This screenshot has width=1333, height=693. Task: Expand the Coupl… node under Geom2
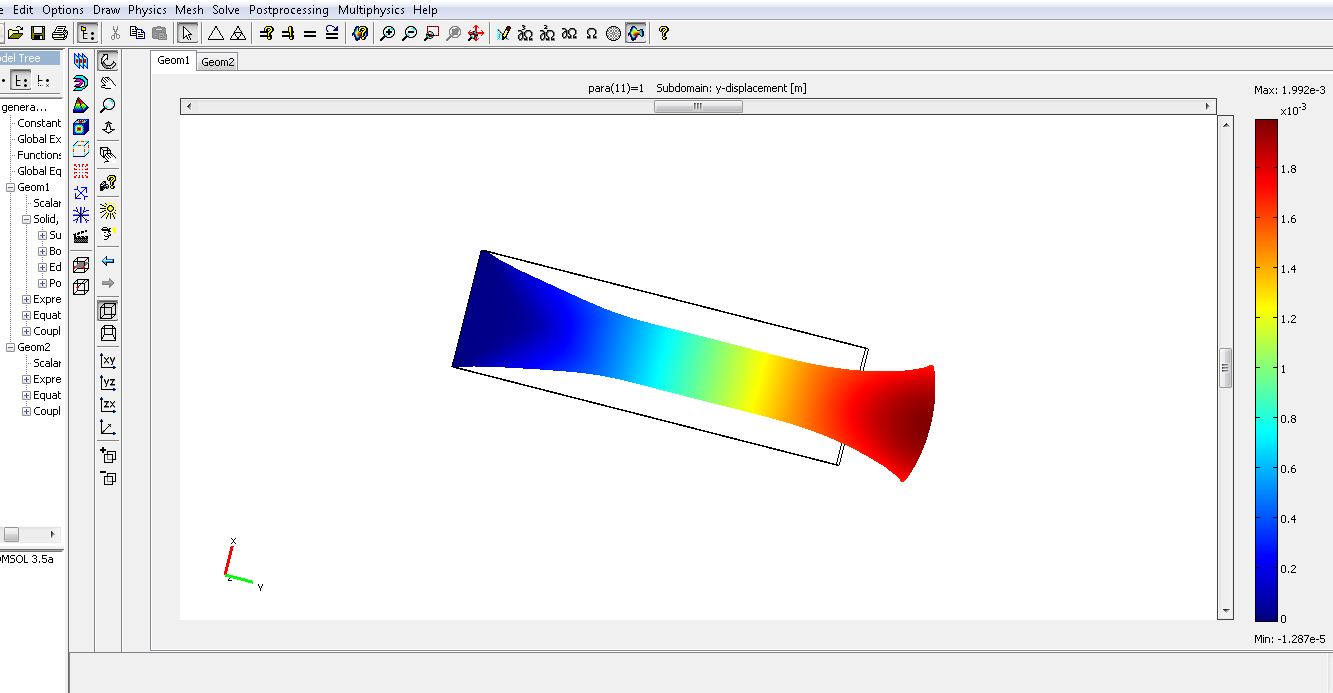26,411
